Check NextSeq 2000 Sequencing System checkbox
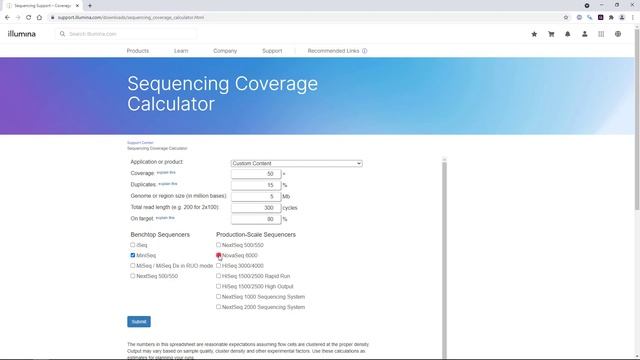The width and height of the screenshot is (640, 360). point(218,307)
